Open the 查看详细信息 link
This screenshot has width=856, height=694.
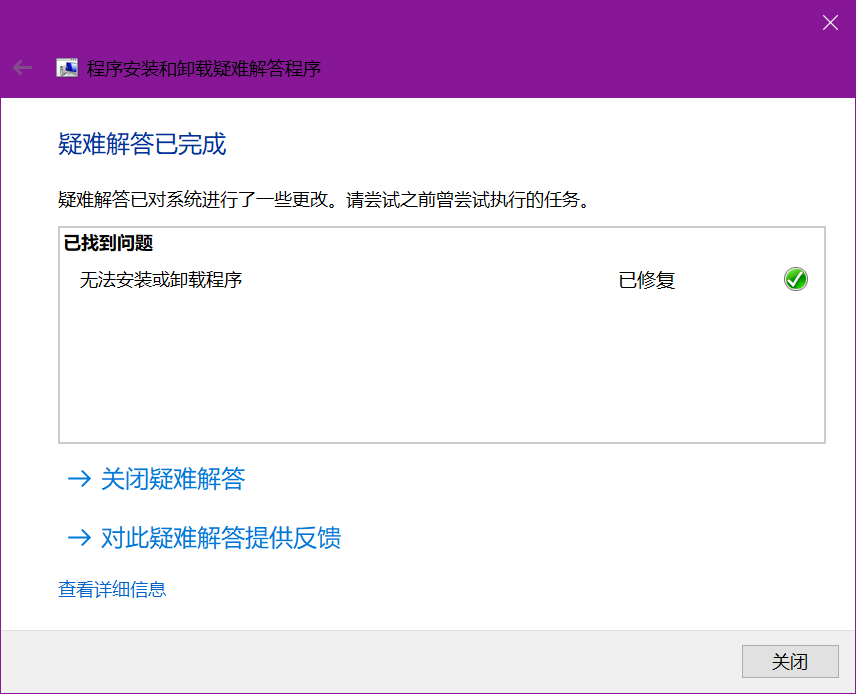pos(112,589)
